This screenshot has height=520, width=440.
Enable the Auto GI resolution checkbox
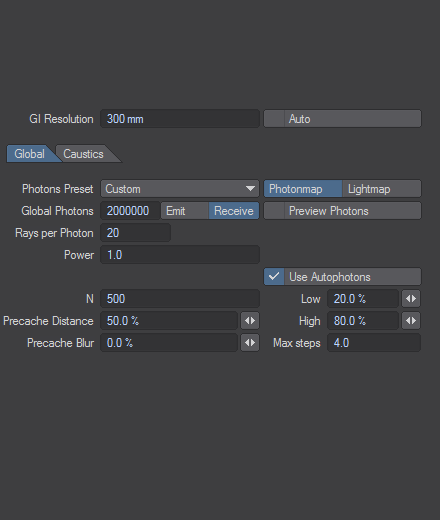(x=274, y=119)
